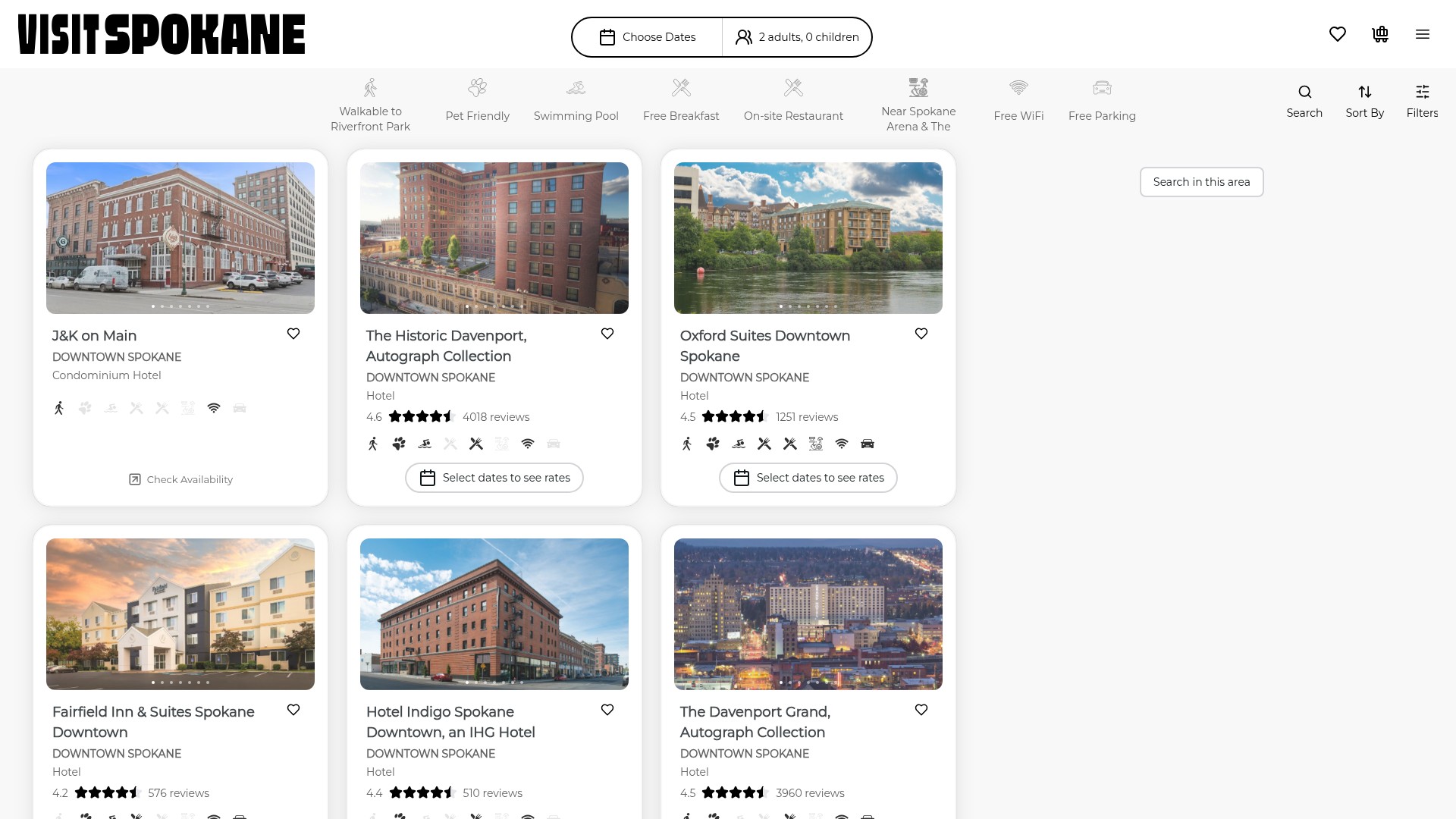The width and height of the screenshot is (1456, 819).
Task: Open The Davenport Grand, Autograph Collection title
Action: click(x=755, y=722)
